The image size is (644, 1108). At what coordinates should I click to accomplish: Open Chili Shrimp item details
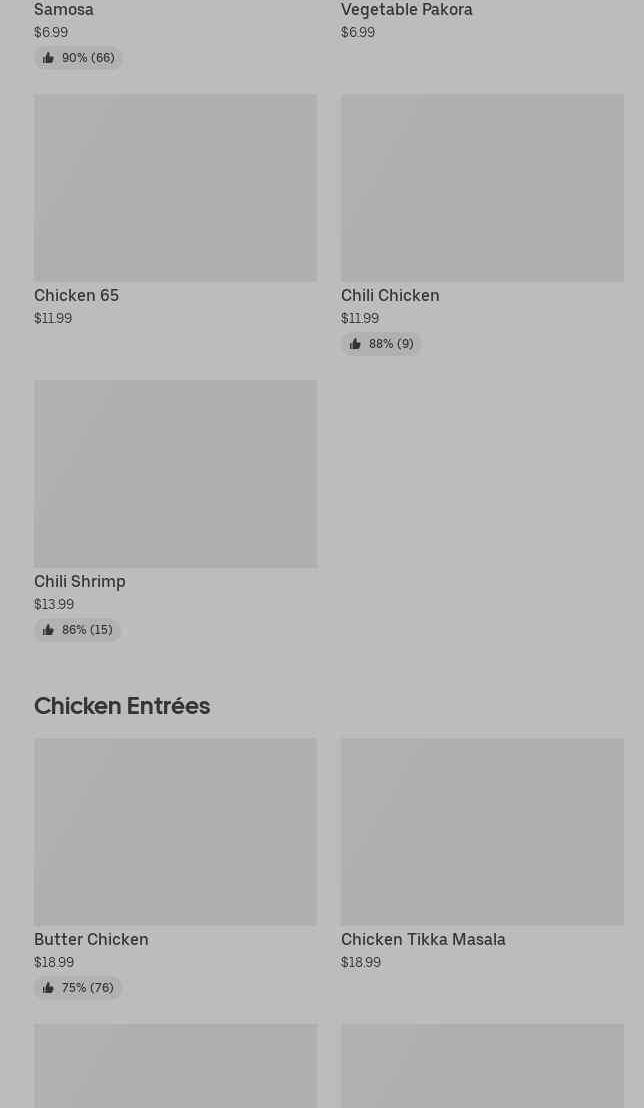[x=80, y=581]
